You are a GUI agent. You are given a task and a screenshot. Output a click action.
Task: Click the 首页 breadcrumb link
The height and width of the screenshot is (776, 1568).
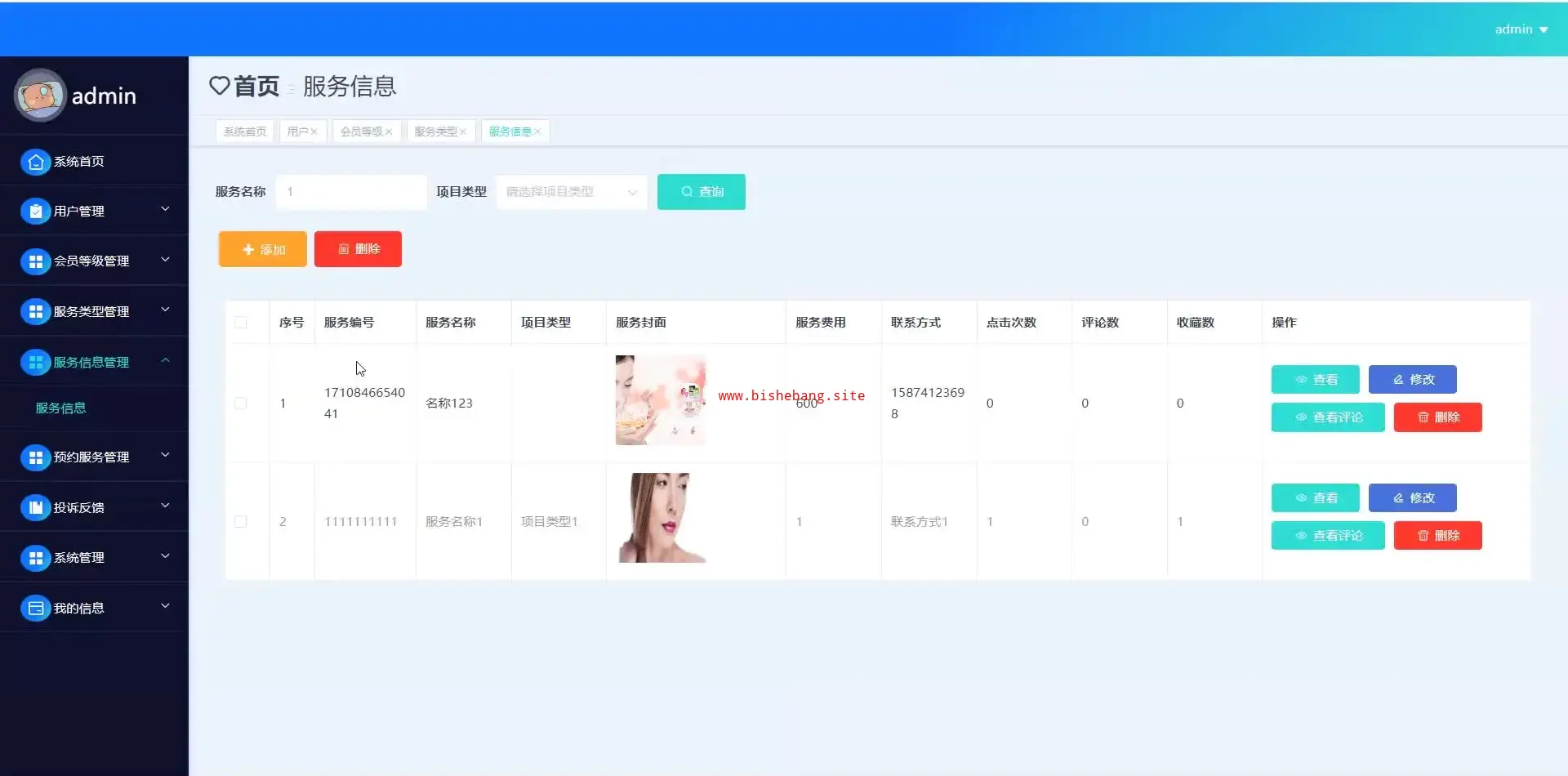coord(256,86)
